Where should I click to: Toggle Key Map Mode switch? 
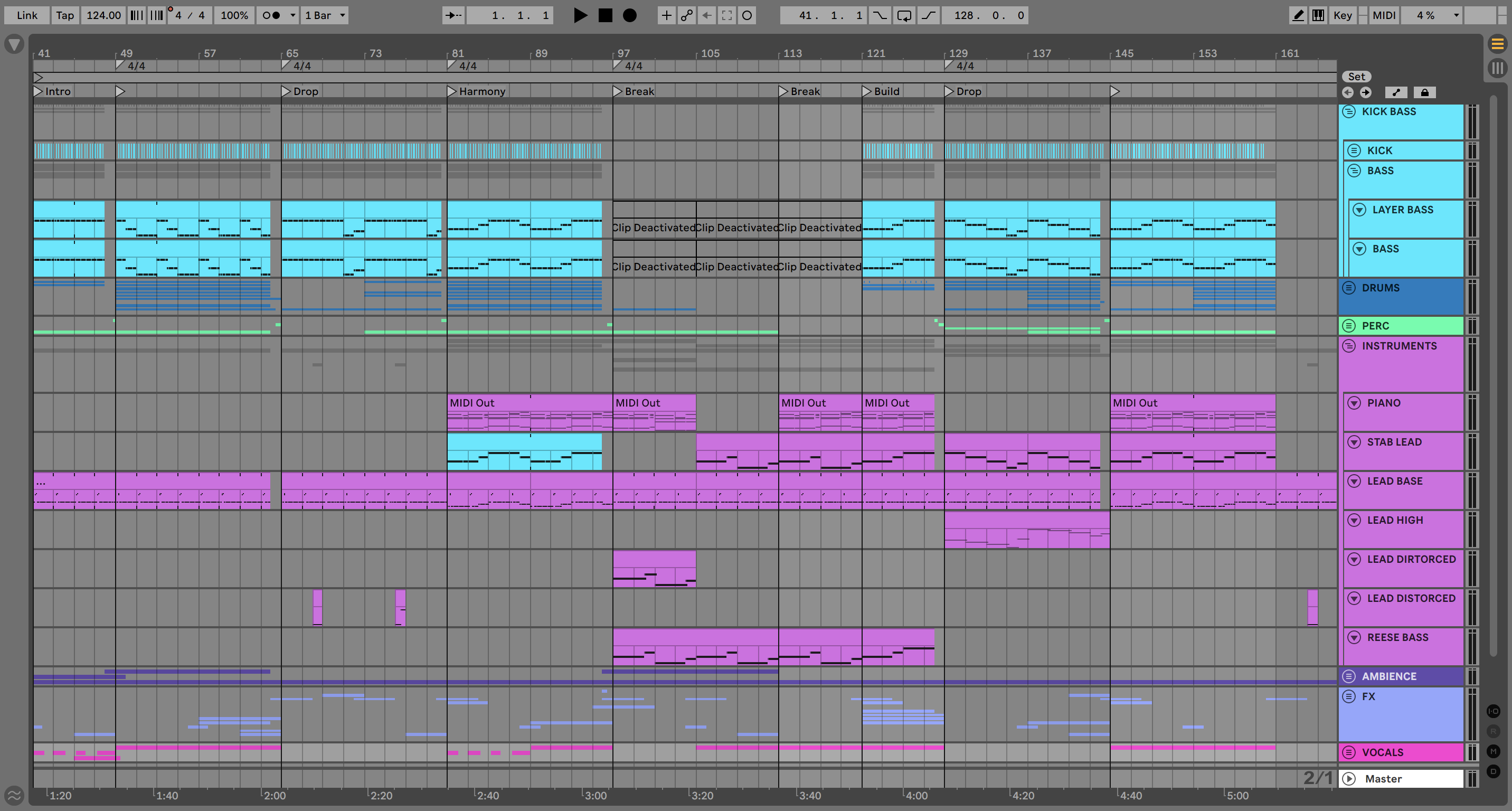(1343, 15)
